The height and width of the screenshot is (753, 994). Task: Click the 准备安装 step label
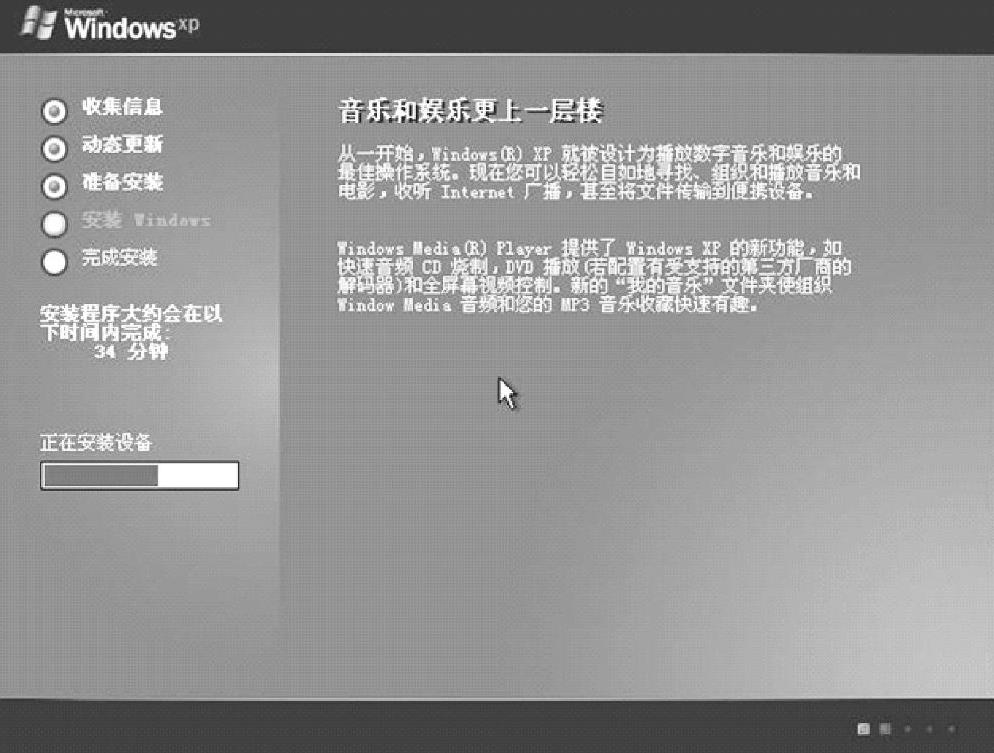pos(122,182)
